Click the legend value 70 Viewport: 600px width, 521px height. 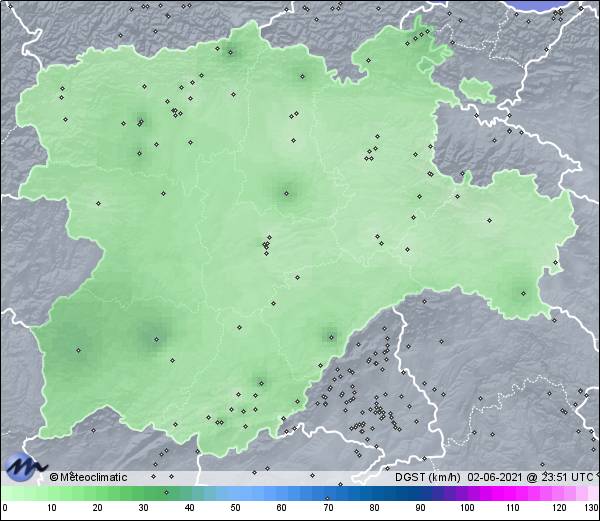pyautogui.click(x=328, y=508)
